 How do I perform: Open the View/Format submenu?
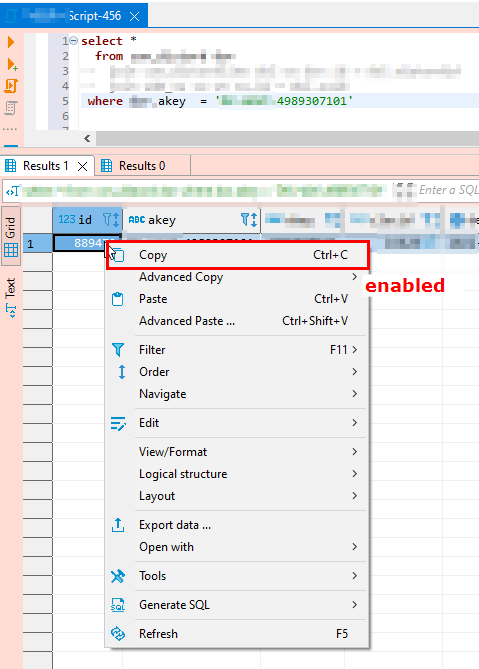point(237,452)
